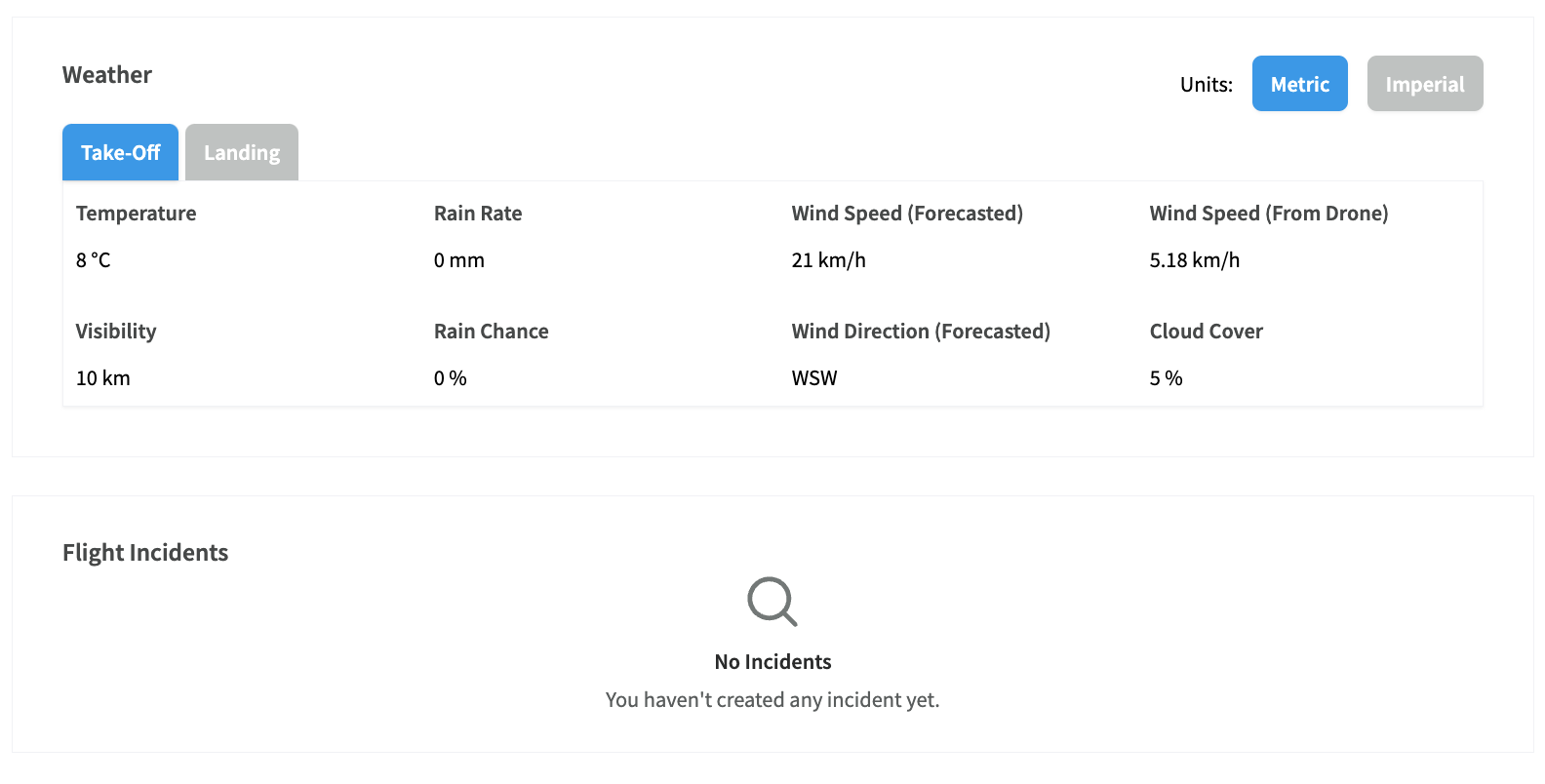The width and height of the screenshot is (1545, 784).
Task: Click the Cloud Cover label
Action: click(x=1207, y=332)
